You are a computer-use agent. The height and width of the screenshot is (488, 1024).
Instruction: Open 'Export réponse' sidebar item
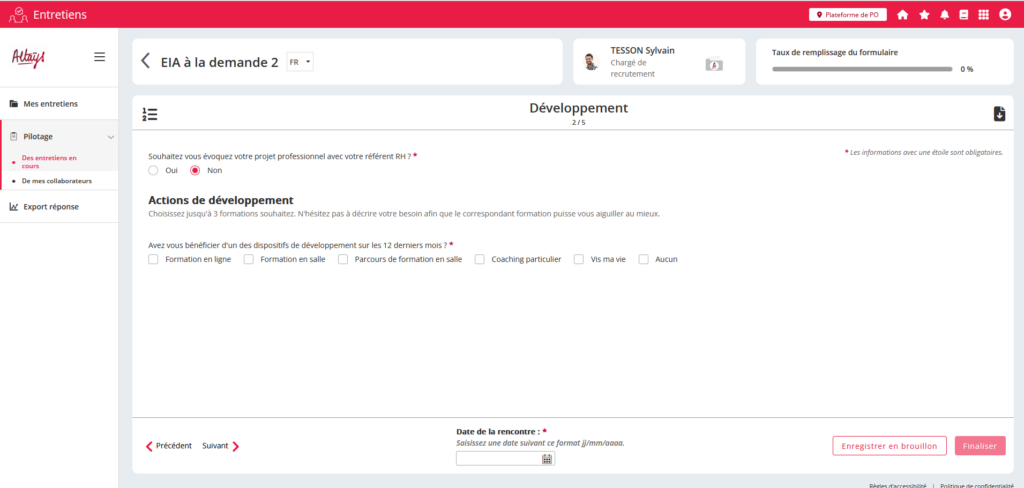[x=50, y=207]
